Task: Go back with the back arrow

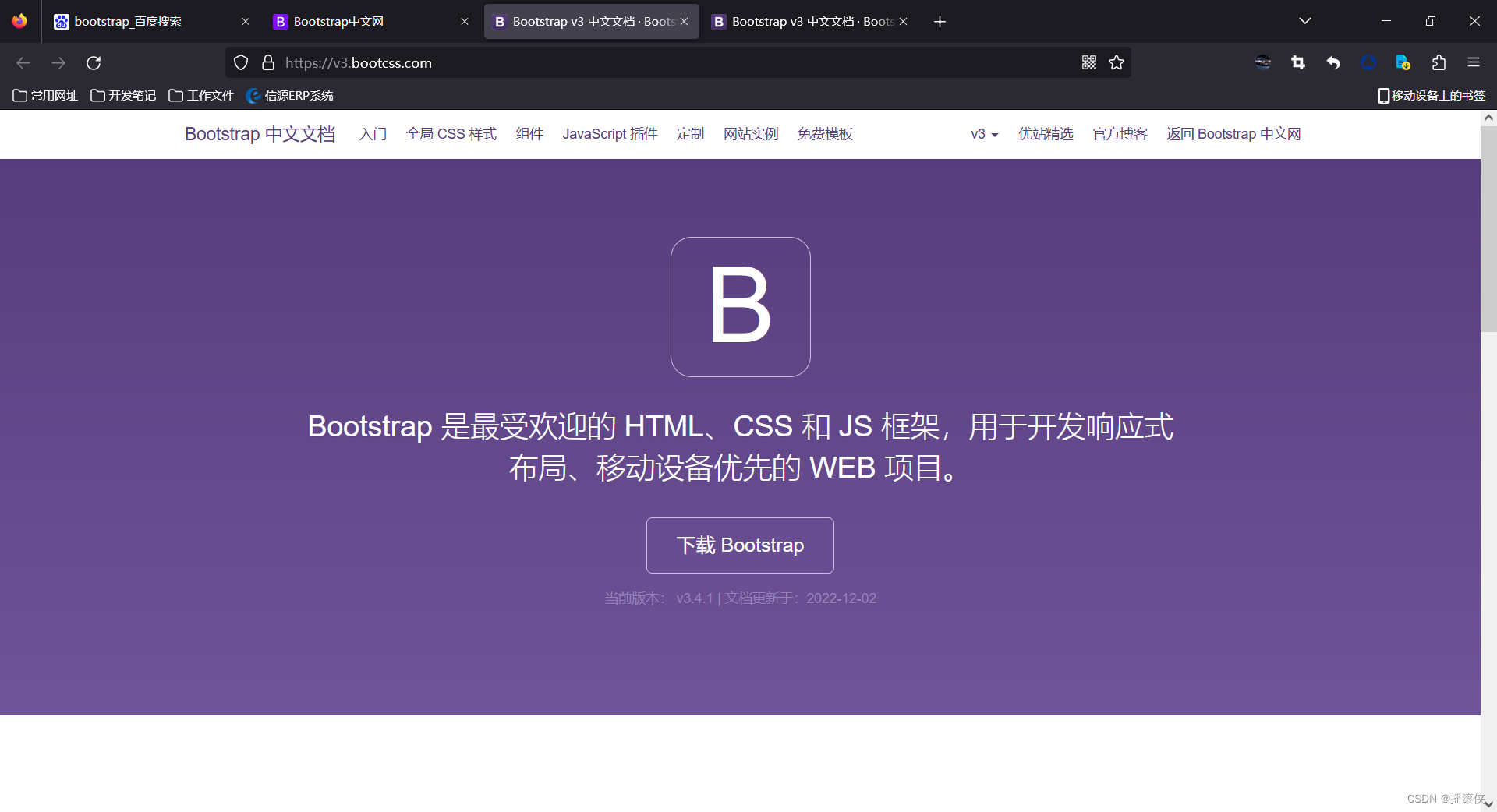Action: point(23,62)
